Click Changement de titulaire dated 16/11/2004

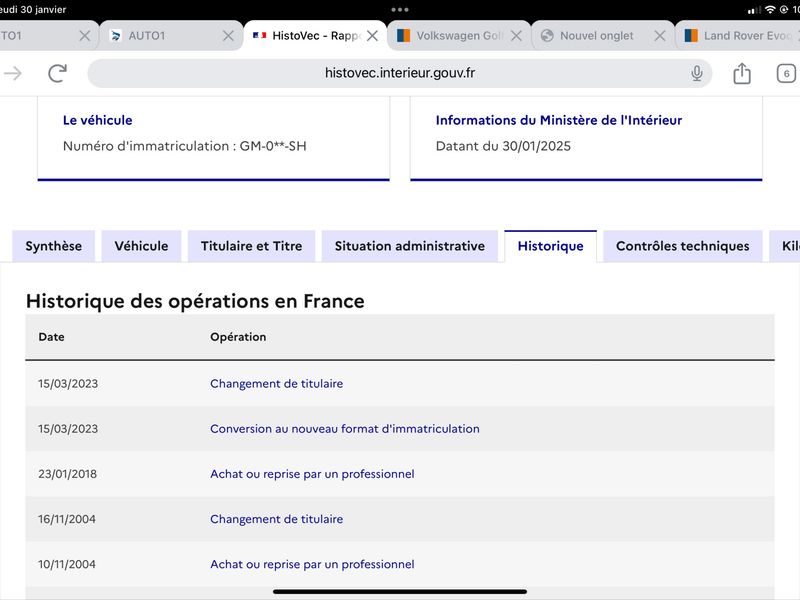click(277, 519)
